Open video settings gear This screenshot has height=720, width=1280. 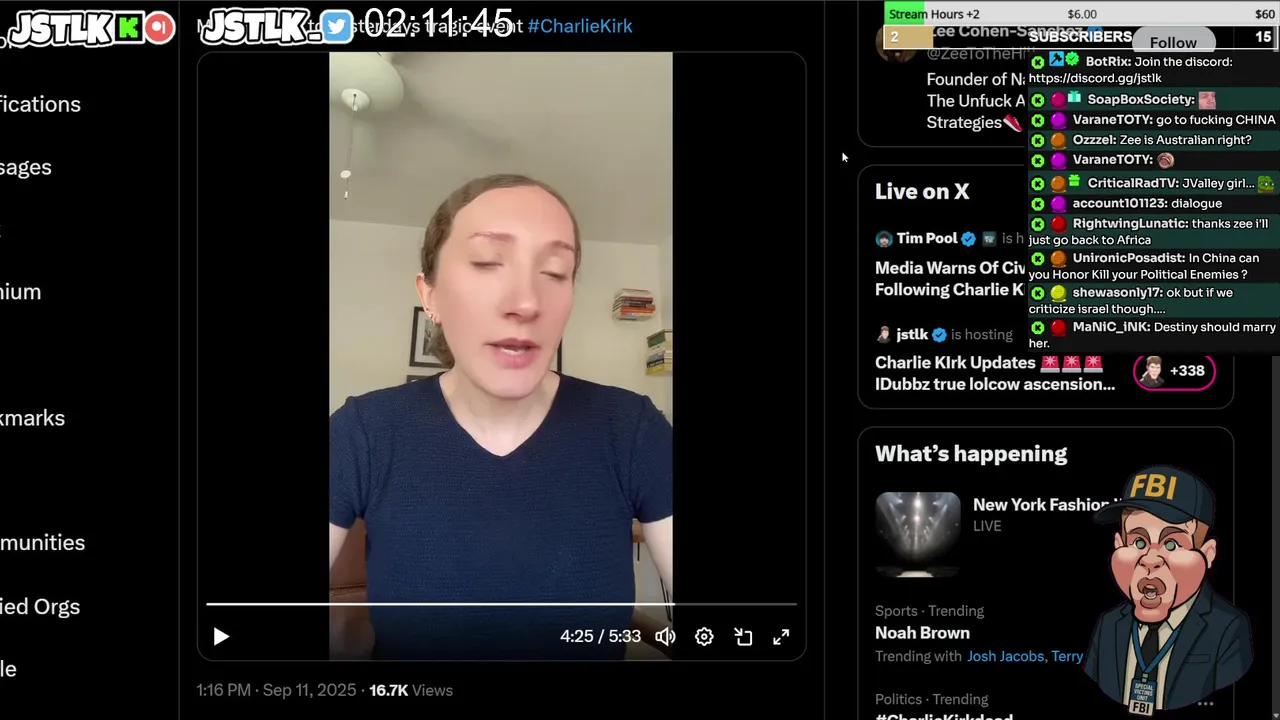(704, 637)
